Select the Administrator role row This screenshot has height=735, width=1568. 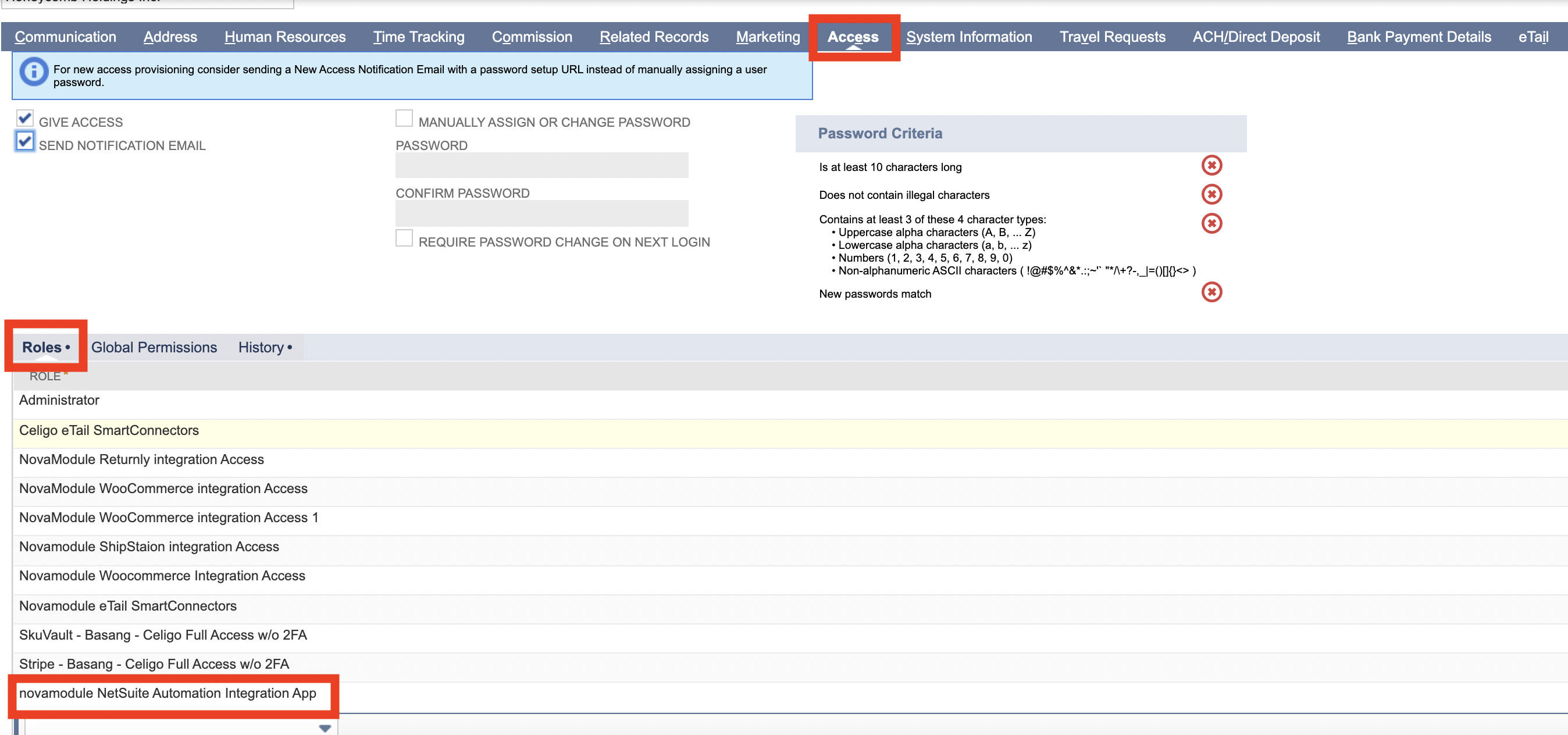[59, 401]
